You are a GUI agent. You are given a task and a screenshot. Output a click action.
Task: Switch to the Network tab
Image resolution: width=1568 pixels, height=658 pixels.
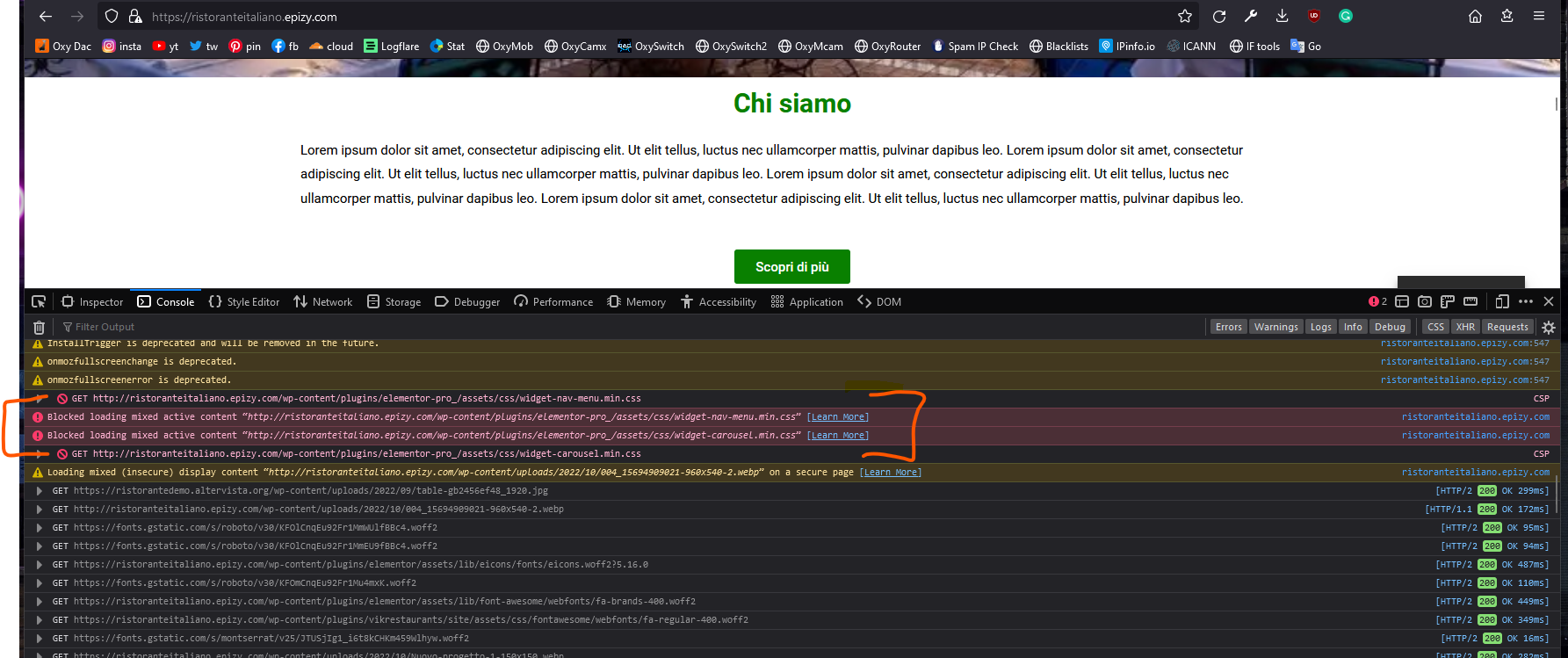pos(323,302)
